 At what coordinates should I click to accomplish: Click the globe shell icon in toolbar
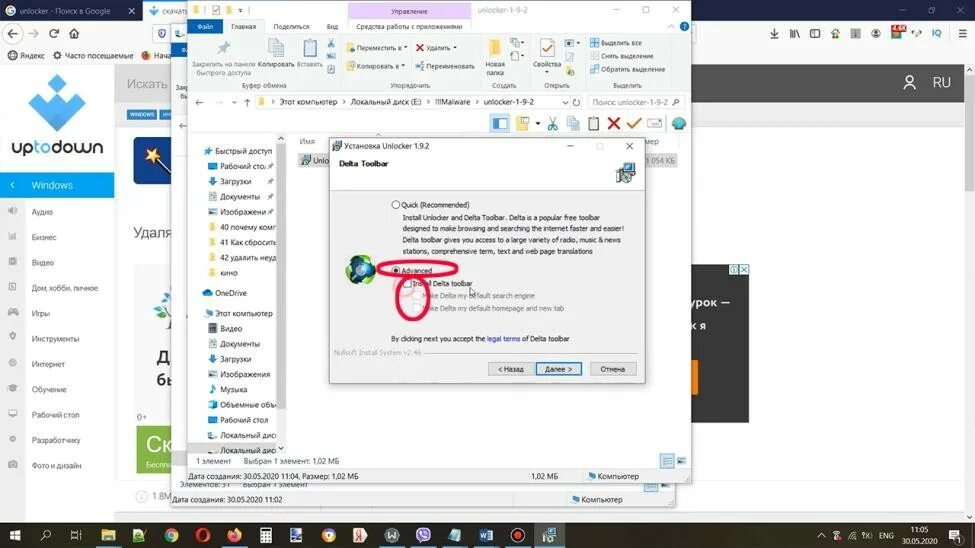pos(678,123)
